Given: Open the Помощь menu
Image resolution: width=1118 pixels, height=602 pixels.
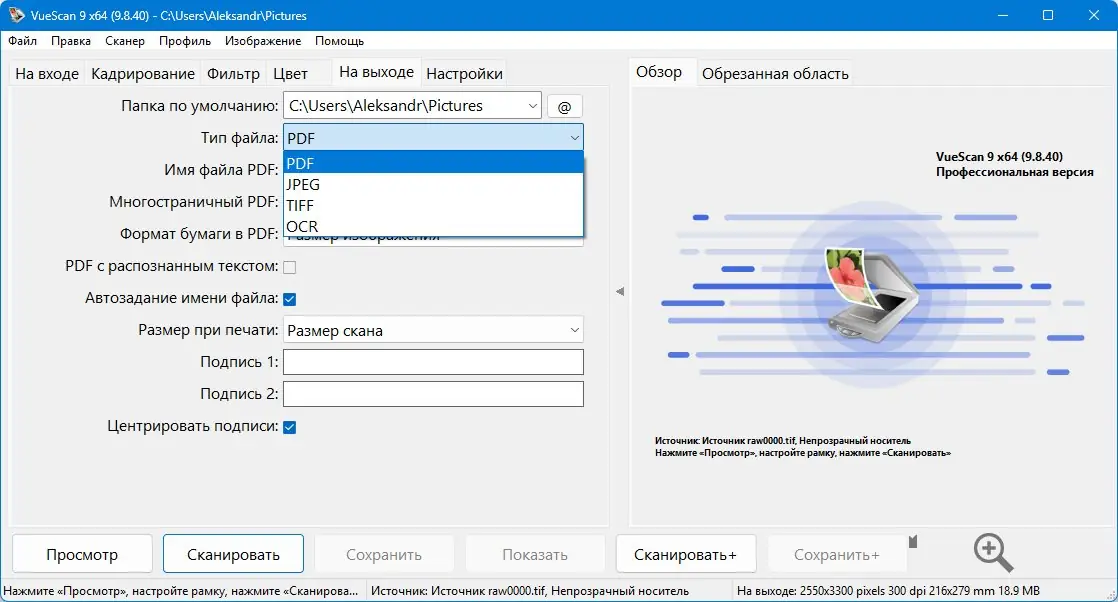Looking at the screenshot, I should (339, 41).
